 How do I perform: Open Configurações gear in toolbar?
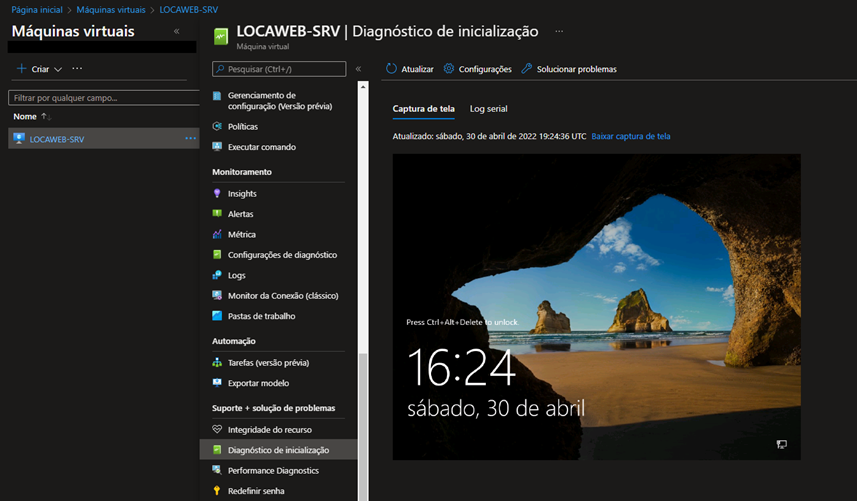point(449,69)
